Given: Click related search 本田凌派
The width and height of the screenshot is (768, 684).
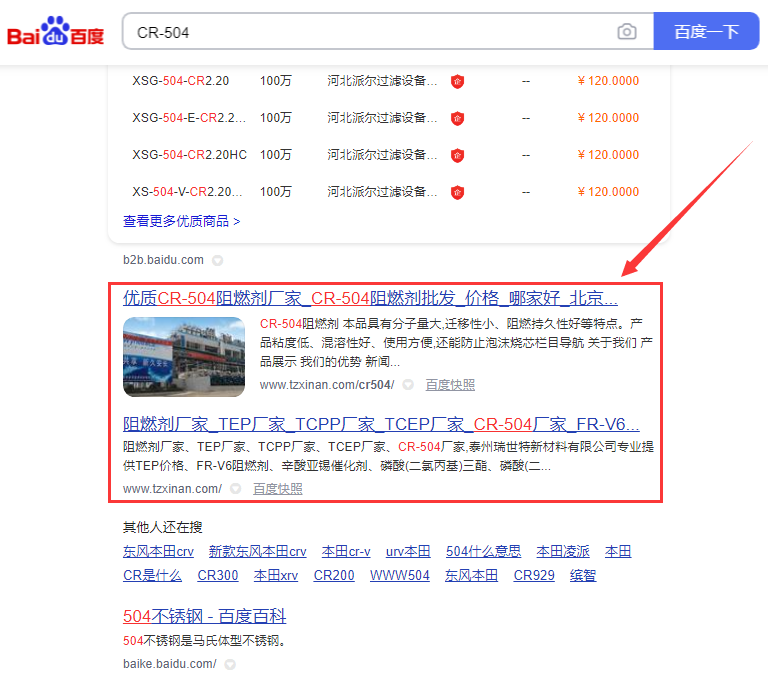Looking at the screenshot, I should [x=563, y=551].
